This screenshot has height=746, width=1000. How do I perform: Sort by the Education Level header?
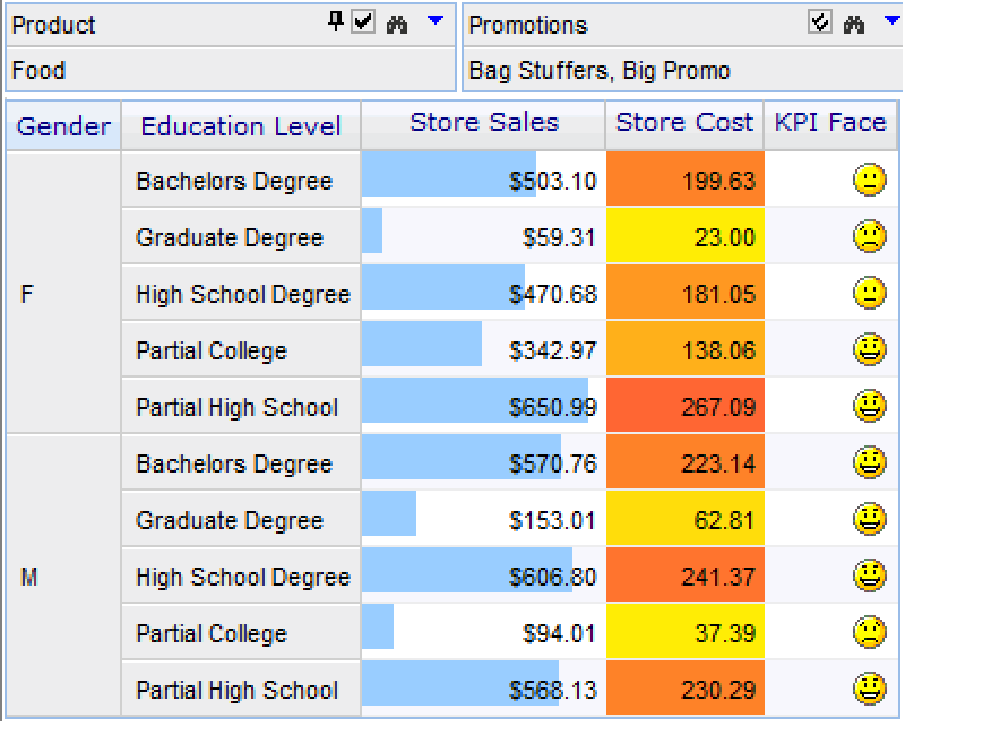coord(240,126)
